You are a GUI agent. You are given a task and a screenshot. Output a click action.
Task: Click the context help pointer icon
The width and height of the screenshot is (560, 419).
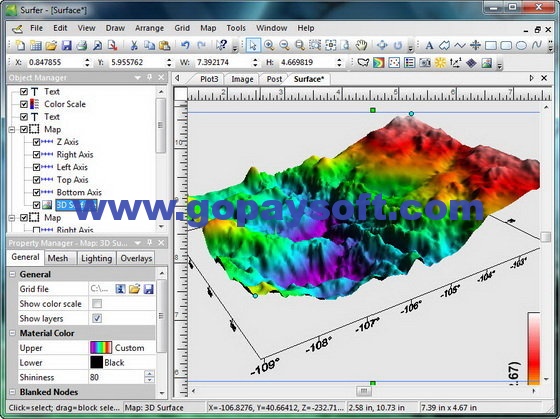pos(221,45)
